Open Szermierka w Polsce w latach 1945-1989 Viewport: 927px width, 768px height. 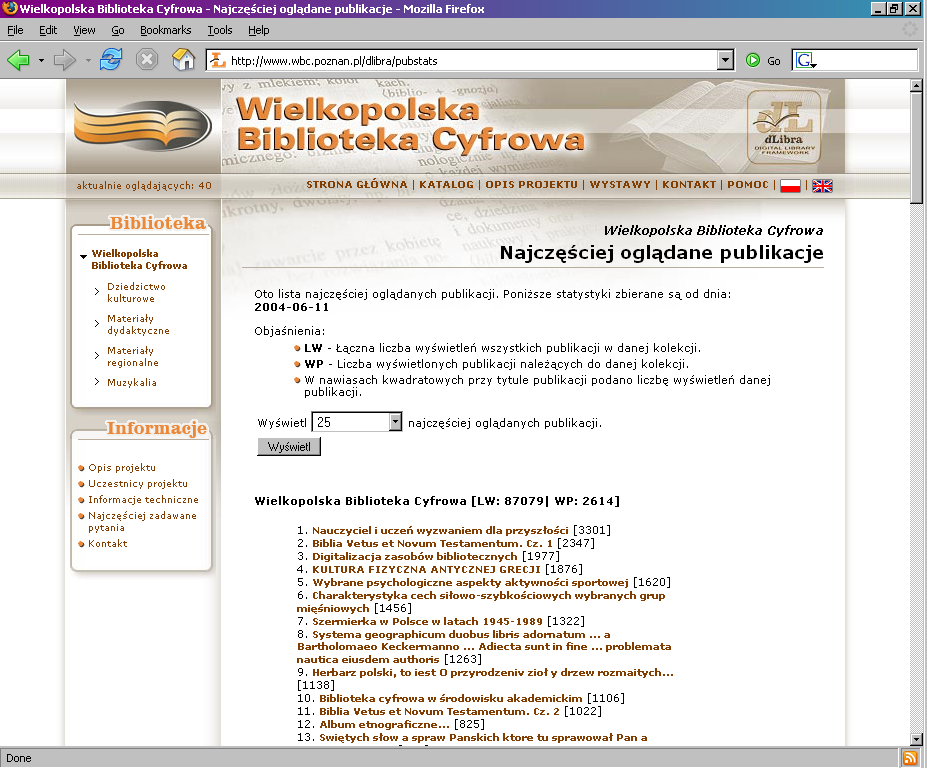tap(427, 621)
